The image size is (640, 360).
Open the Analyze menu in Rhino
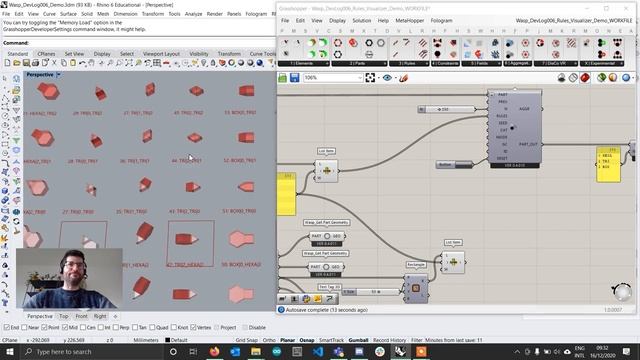[193, 14]
